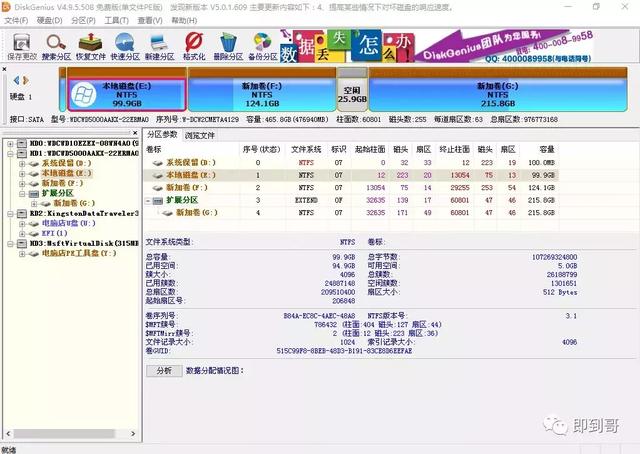Viewport: 640px width, 454px height.
Task: Collapse the HD3:MsftVirtualDisk tree node
Action: (x=10, y=244)
